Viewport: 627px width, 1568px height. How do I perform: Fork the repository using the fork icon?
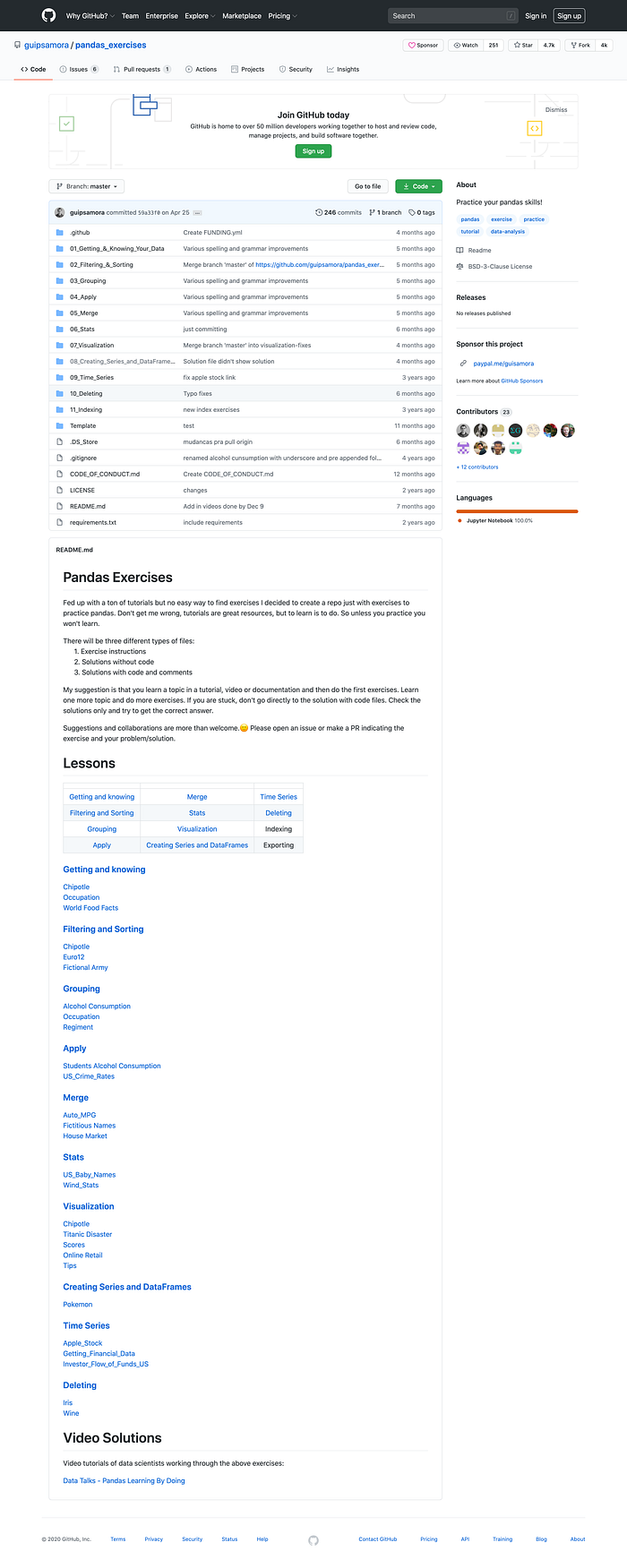(573, 46)
